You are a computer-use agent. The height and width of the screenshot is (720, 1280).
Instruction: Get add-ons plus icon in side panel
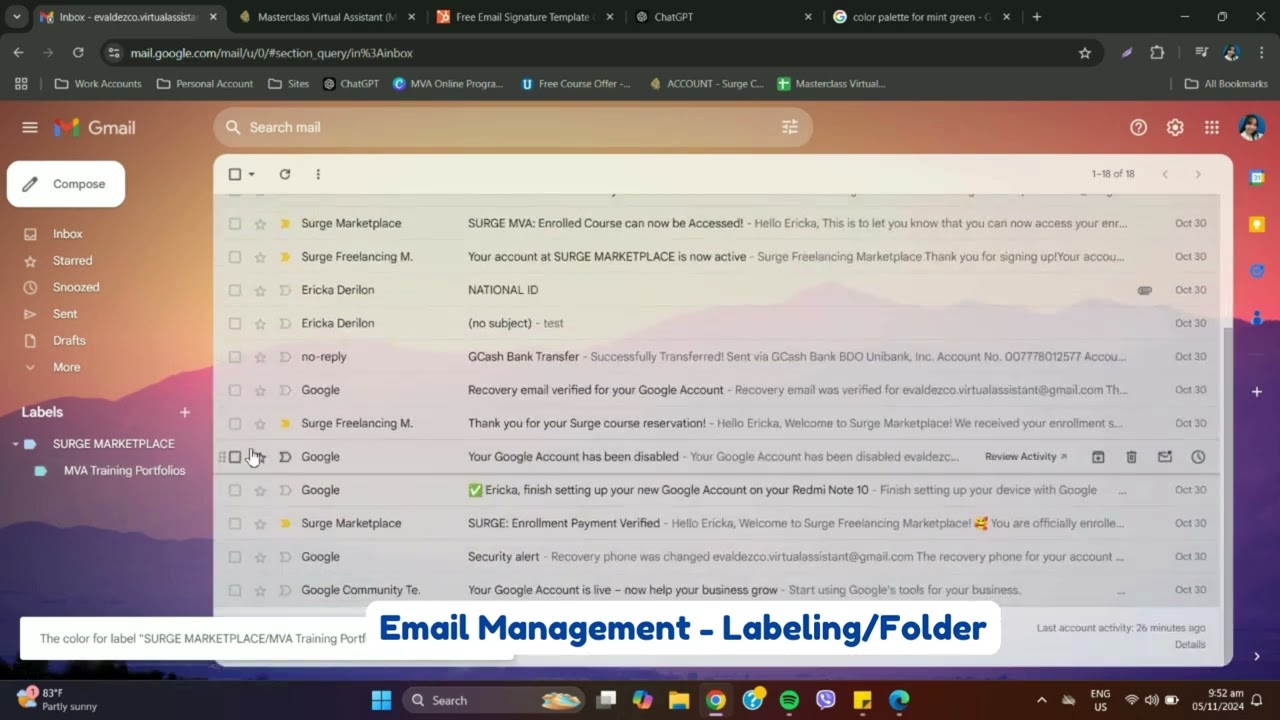(1257, 391)
